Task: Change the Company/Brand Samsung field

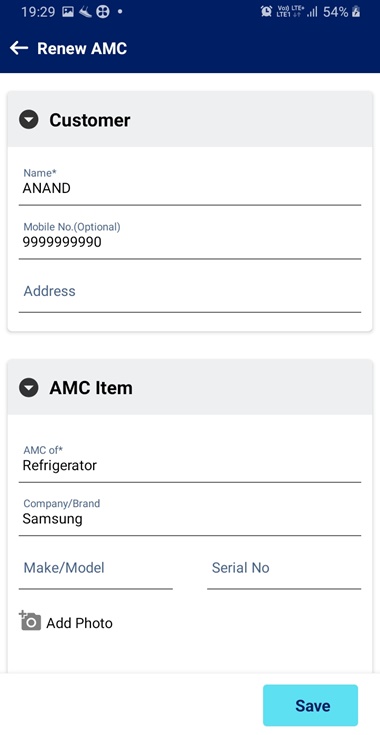Action: 190,517
